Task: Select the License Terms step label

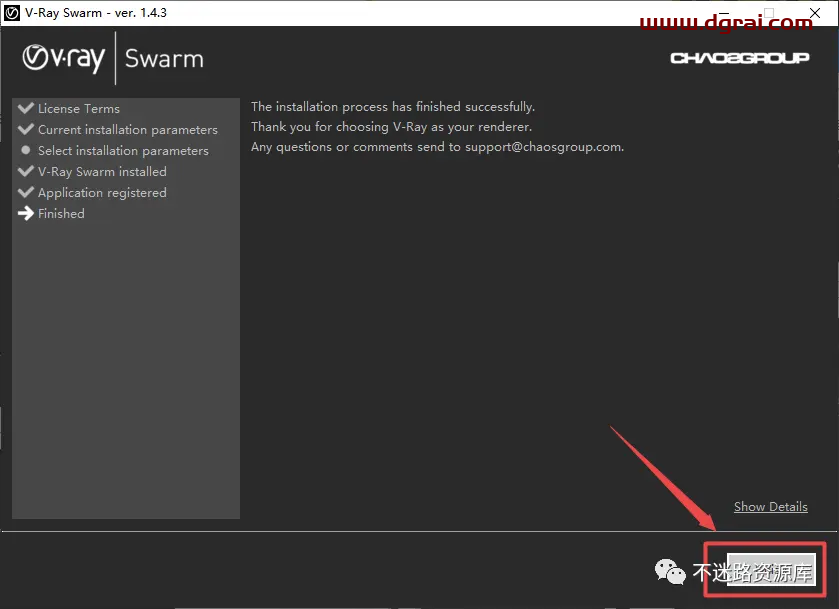Action: (x=79, y=109)
